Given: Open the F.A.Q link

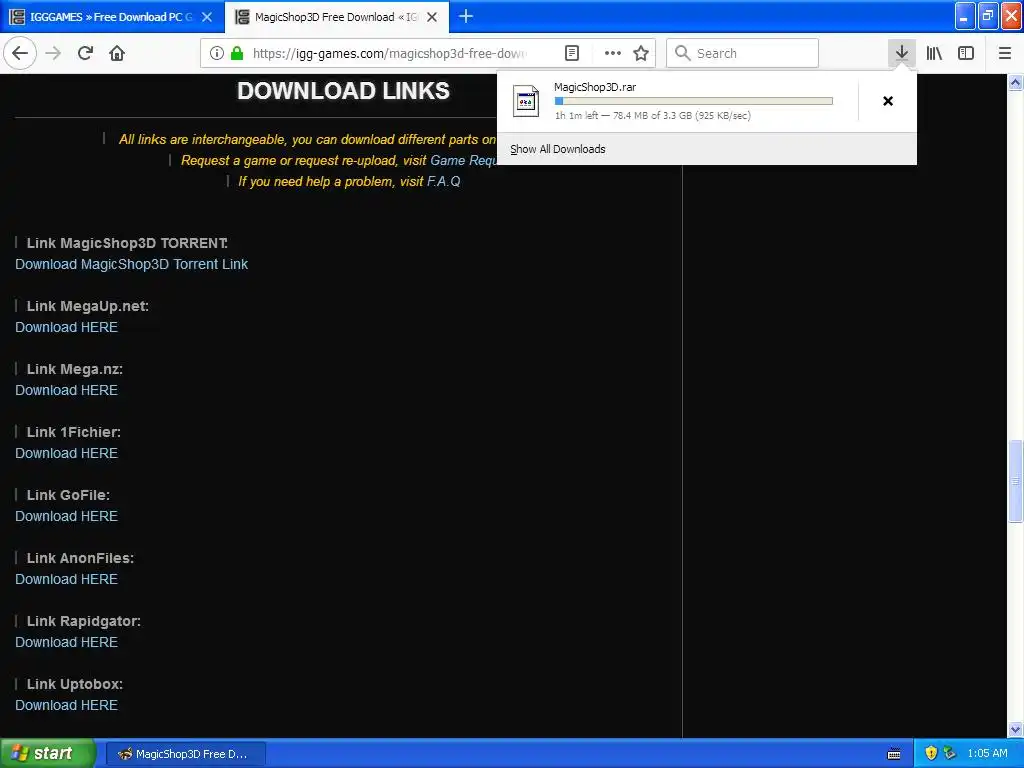Looking at the screenshot, I should pyautogui.click(x=443, y=182).
